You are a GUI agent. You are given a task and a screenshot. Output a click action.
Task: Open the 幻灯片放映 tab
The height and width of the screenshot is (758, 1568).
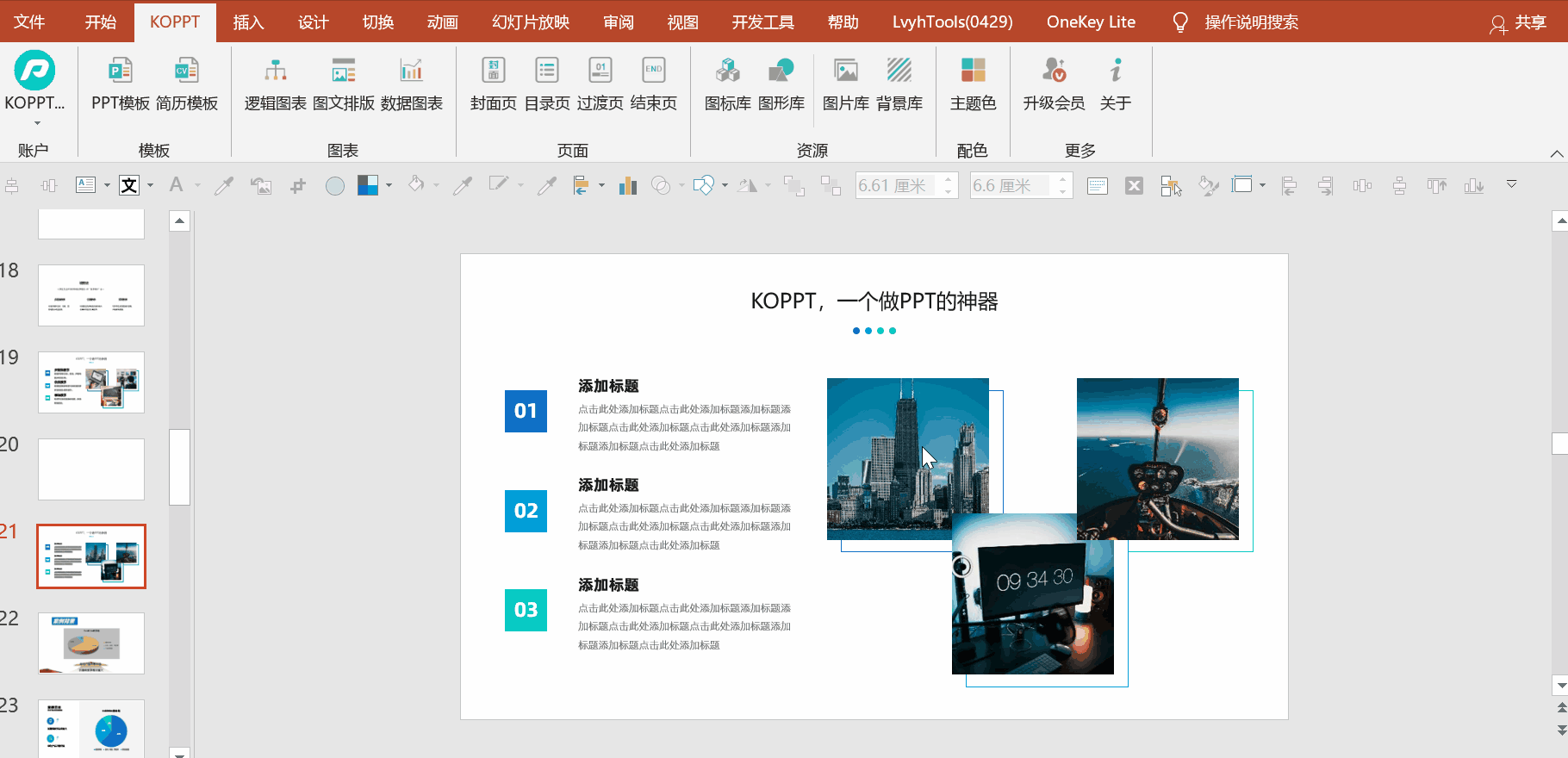click(x=531, y=22)
